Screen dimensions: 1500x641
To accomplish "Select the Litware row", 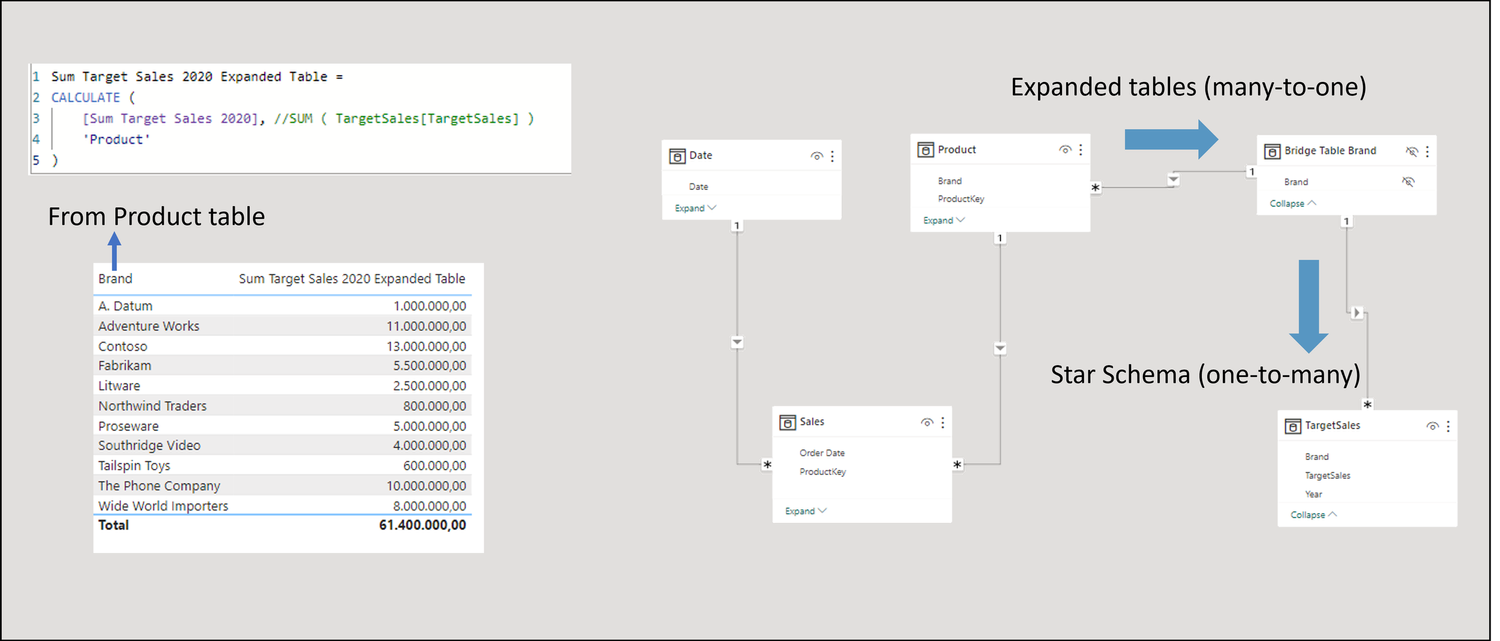I will point(282,386).
